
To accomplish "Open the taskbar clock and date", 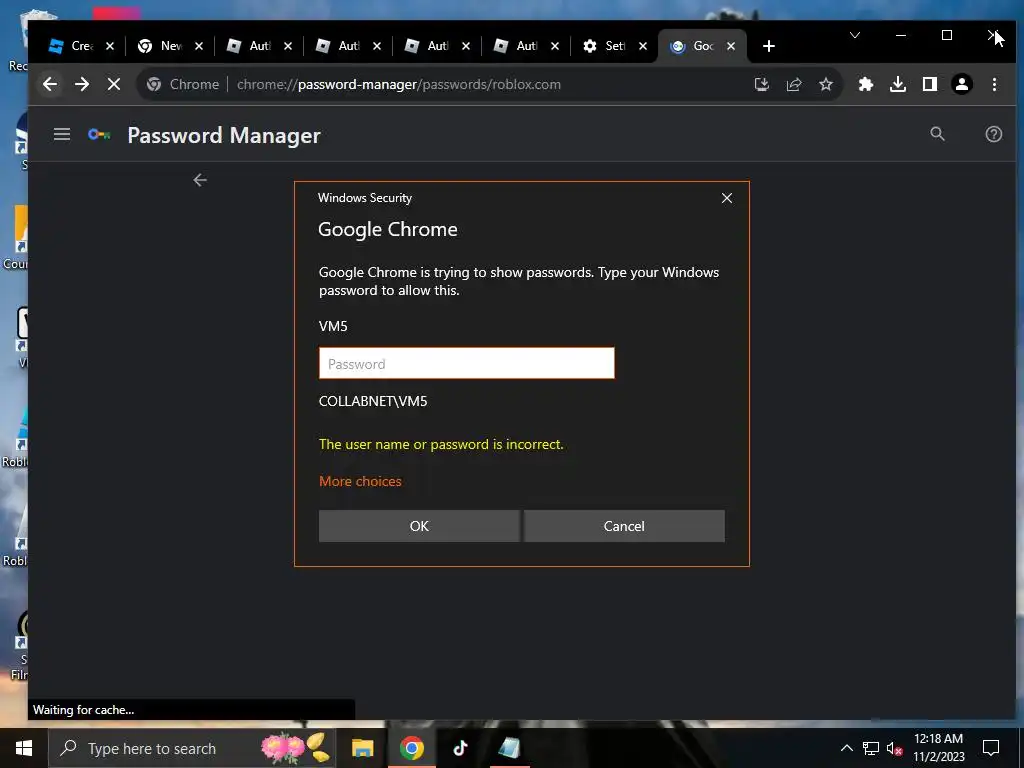I will (938, 748).
